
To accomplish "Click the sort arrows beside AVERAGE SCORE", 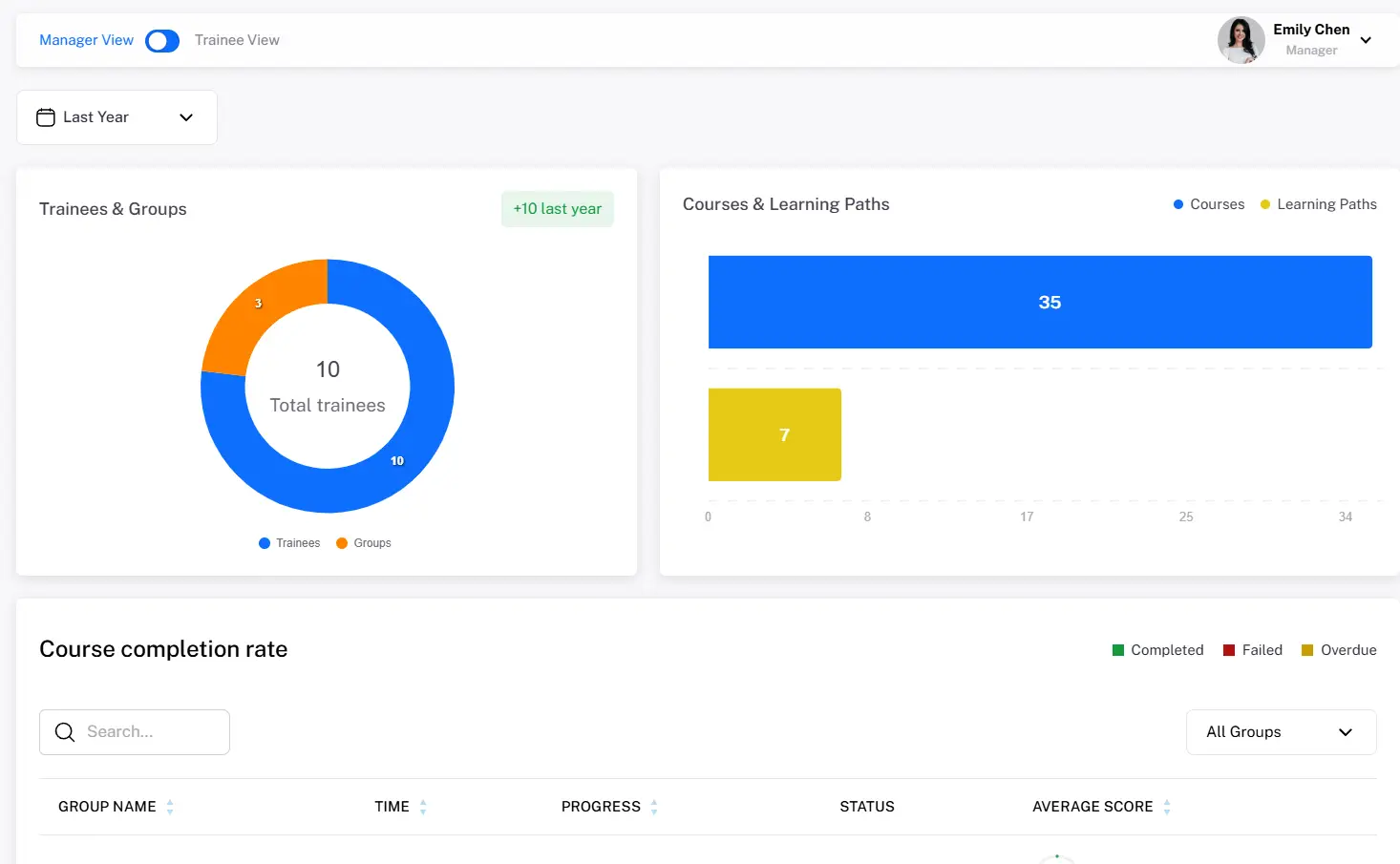I will pos(1167,807).
